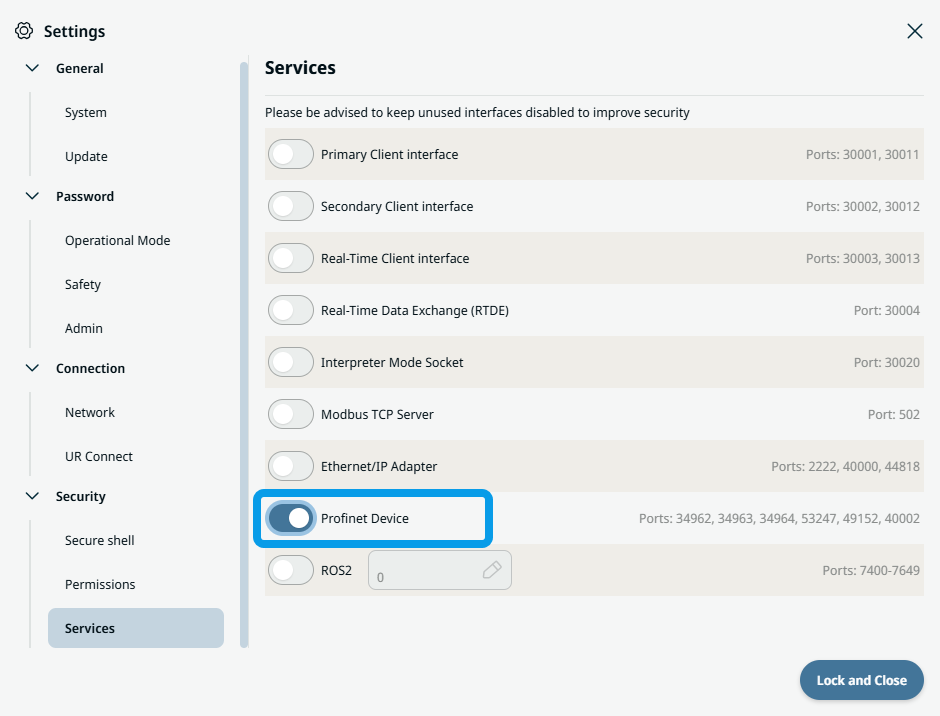
Task: Select Secure shell in the sidebar
Action: pyautogui.click(x=100, y=540)
